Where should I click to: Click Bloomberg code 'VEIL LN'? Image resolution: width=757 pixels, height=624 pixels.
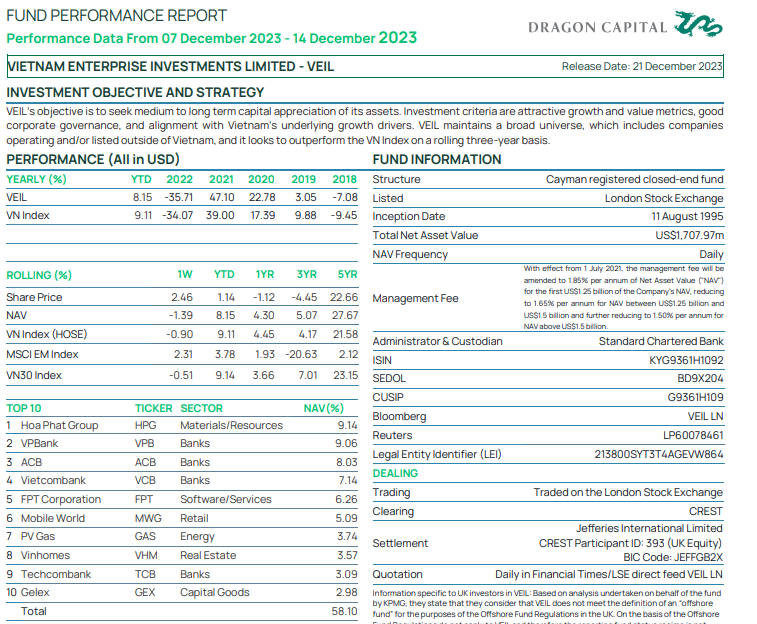(705, 416)
